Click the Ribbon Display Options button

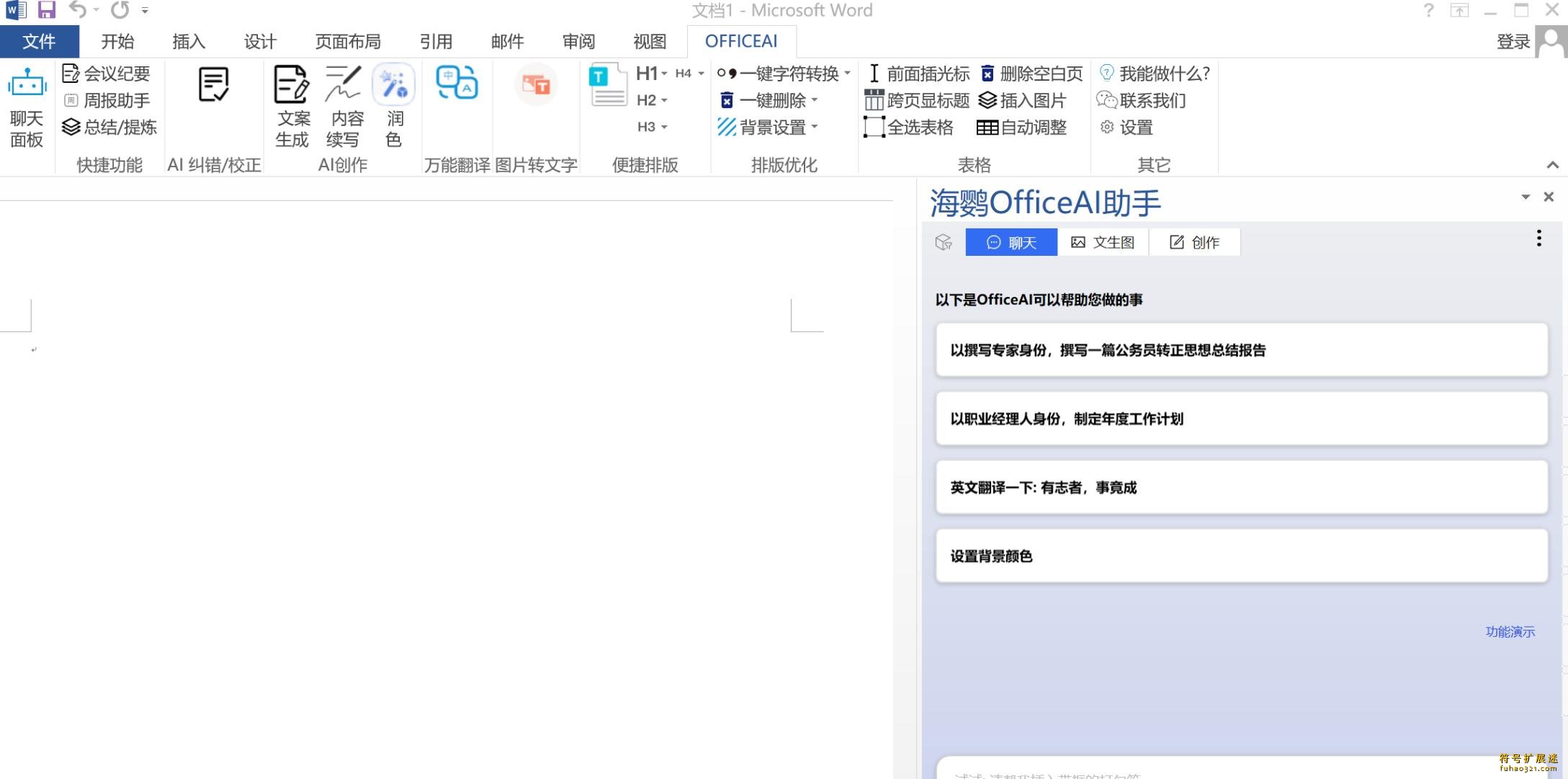1459,10
